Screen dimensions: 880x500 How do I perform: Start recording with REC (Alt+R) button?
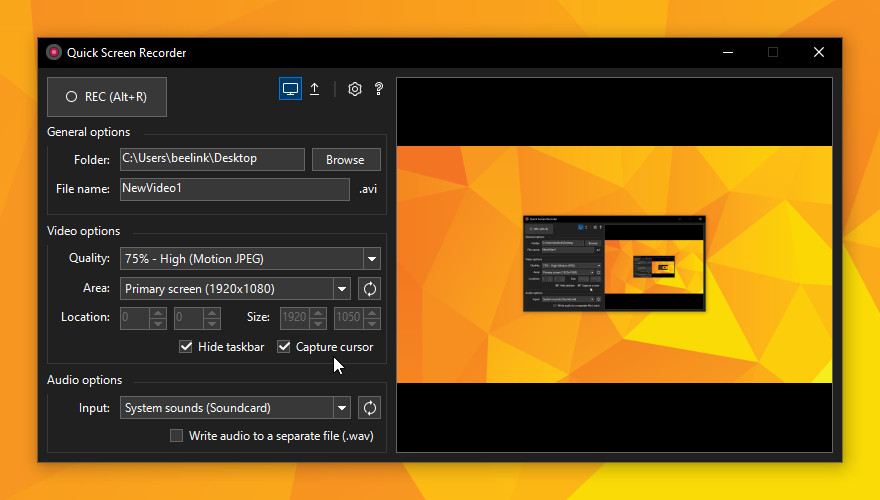(x=107, y=97)
